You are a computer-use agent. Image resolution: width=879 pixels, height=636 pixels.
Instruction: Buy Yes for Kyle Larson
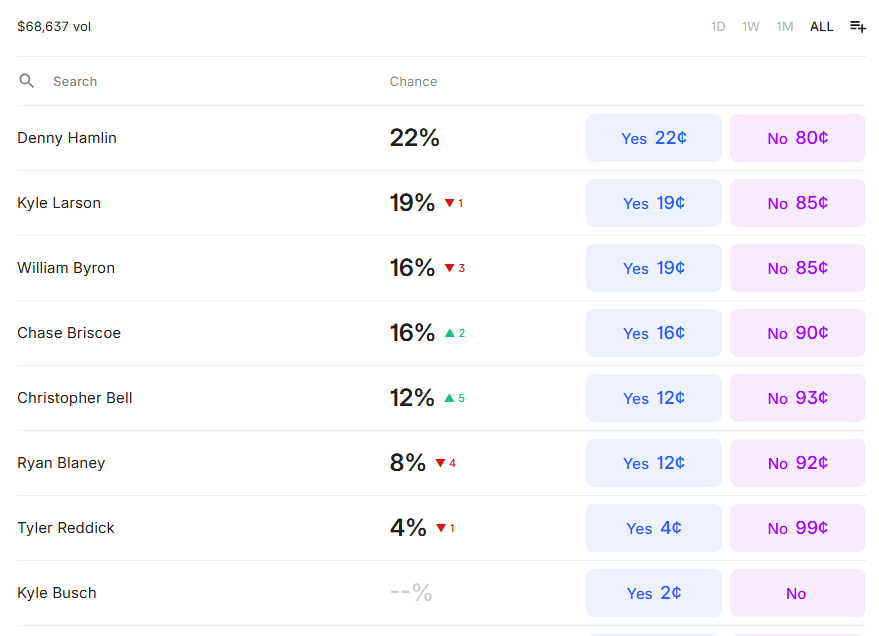654,203
